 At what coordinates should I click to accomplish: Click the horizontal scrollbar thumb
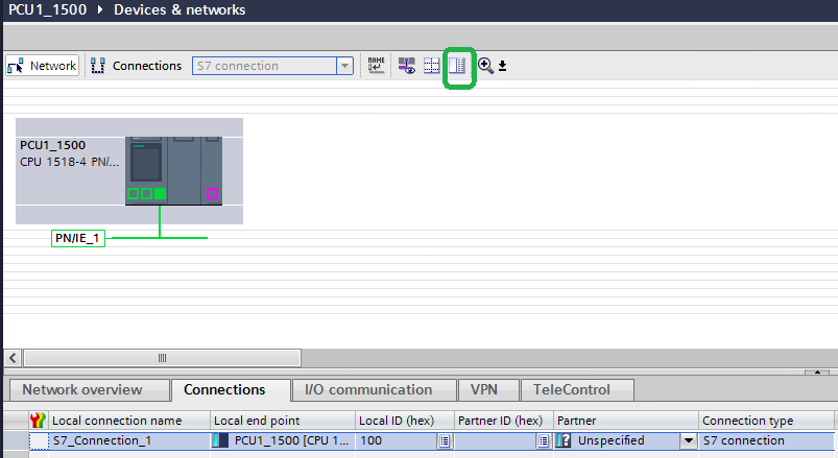pos(162,358)
